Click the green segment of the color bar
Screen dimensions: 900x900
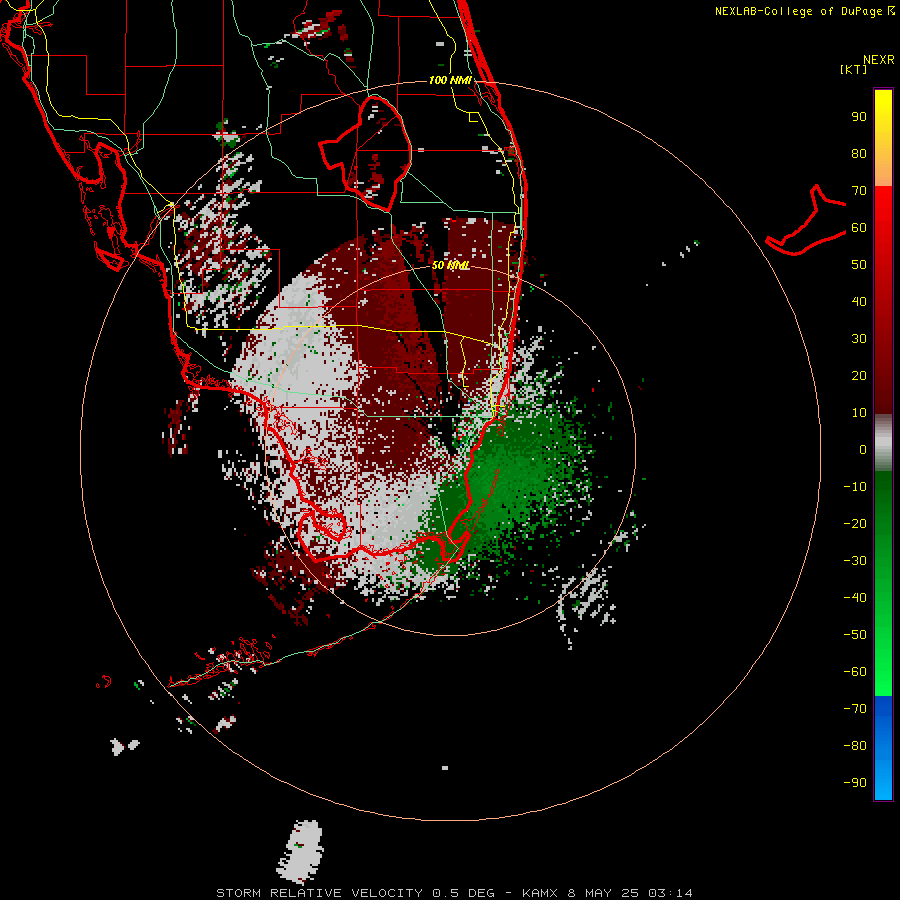click(x=883, y=583)
